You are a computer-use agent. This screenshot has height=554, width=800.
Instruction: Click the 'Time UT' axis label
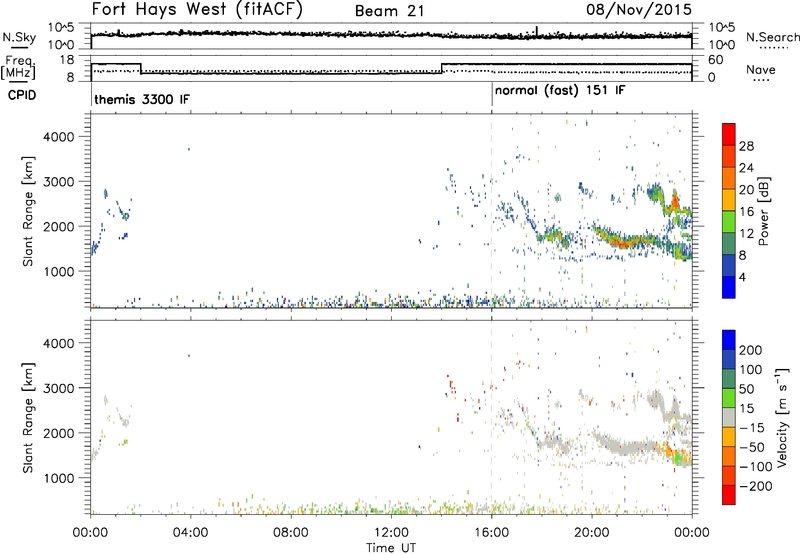point(391,548)
